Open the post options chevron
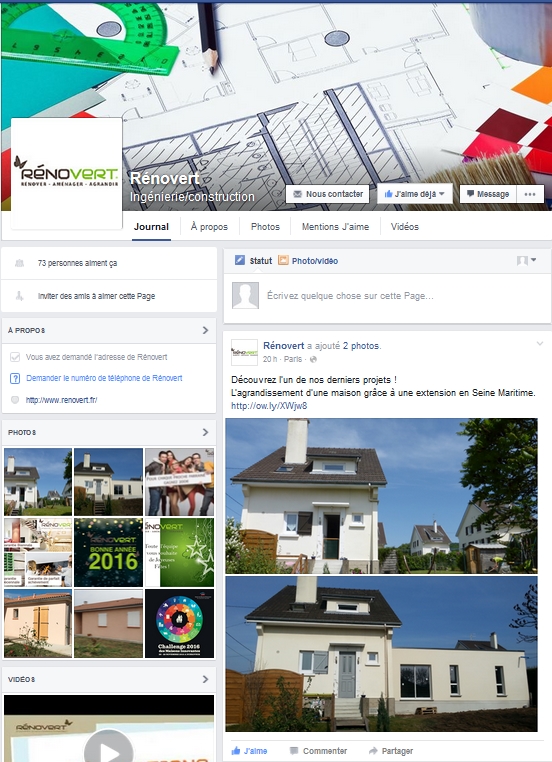Screen dimensions: 552x762 (539, 344)
